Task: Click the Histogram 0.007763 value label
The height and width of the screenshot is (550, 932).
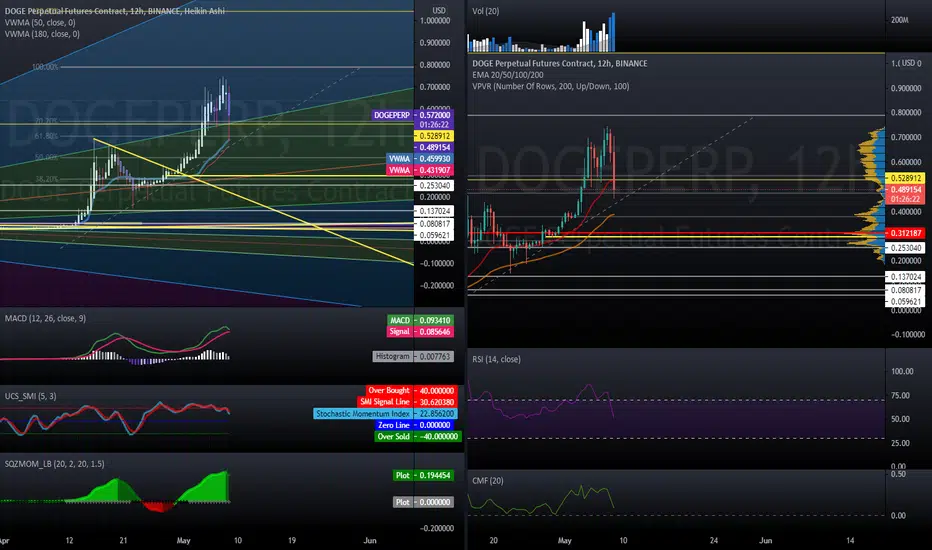Action: tap(413, 356)
